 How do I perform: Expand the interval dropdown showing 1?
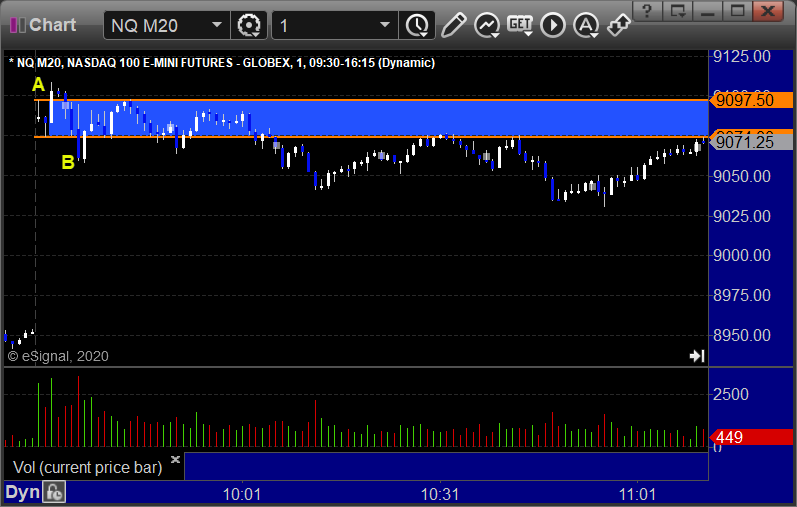(x=334, y=25)
